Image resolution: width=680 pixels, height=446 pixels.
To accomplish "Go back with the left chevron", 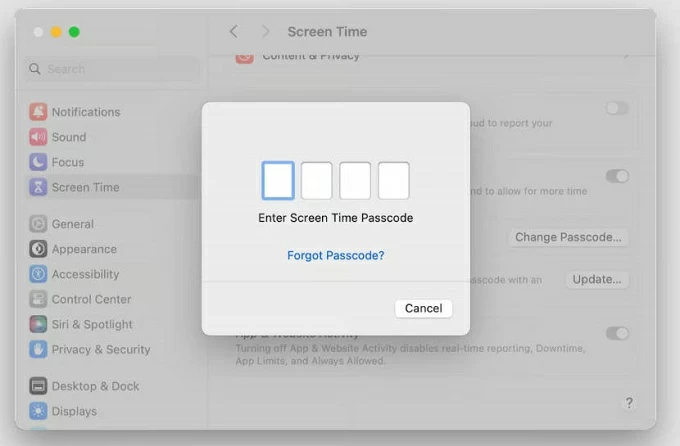I will point(234,32).
